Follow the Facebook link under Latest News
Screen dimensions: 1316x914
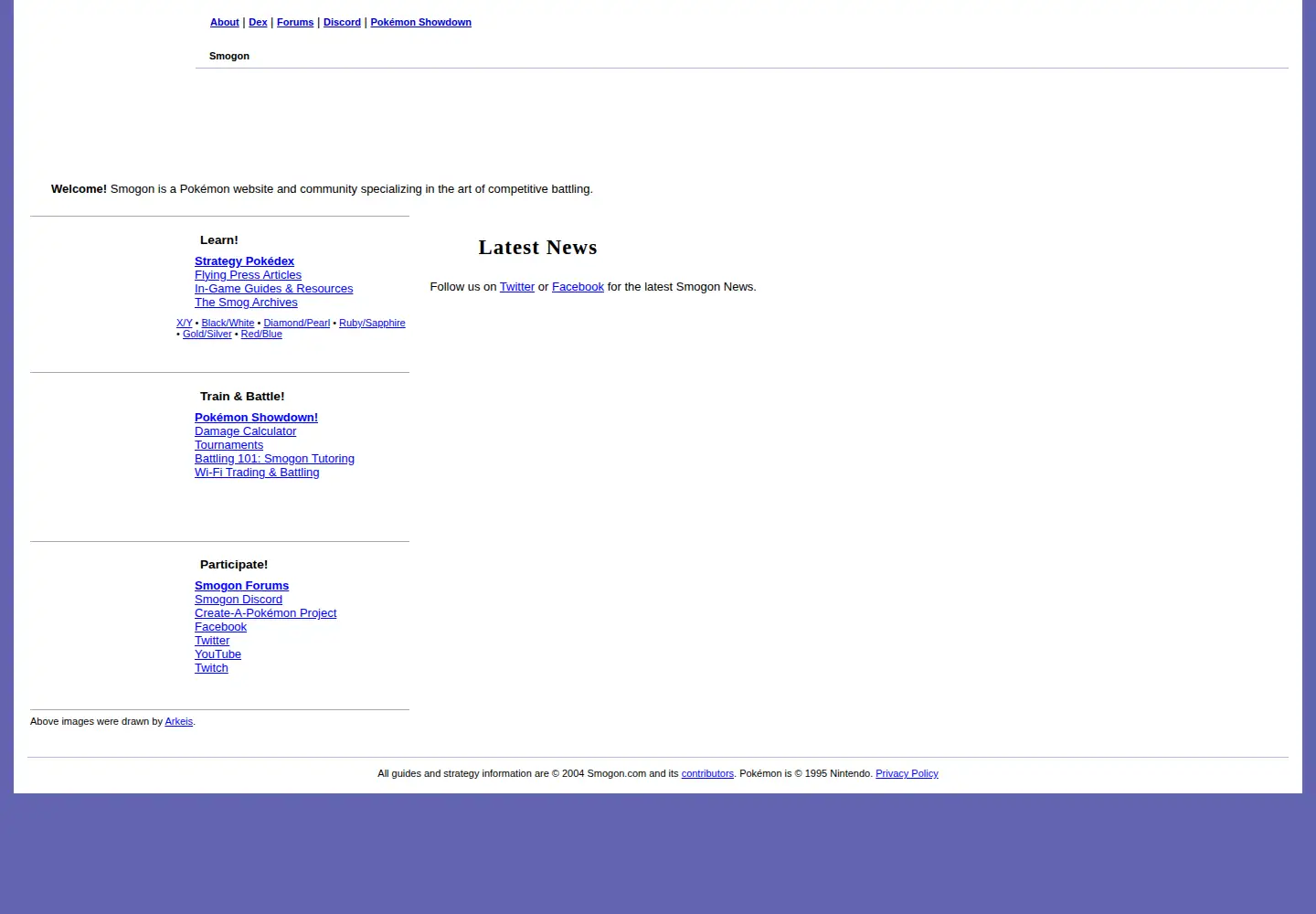(x=578, y=287)
